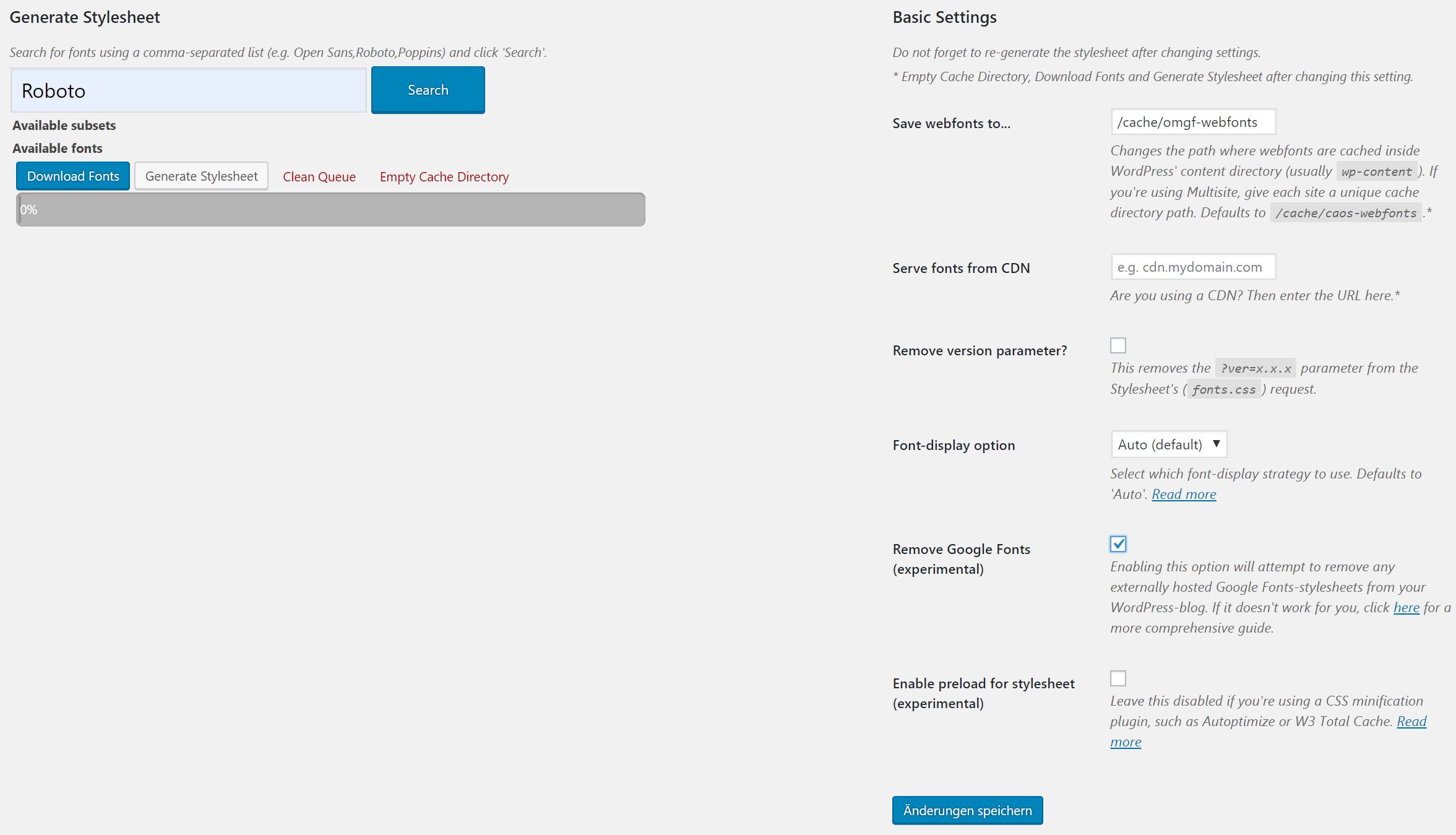Click the 0% download progress bar
This screenshot has width=1456, height=835.
[330, 210]
